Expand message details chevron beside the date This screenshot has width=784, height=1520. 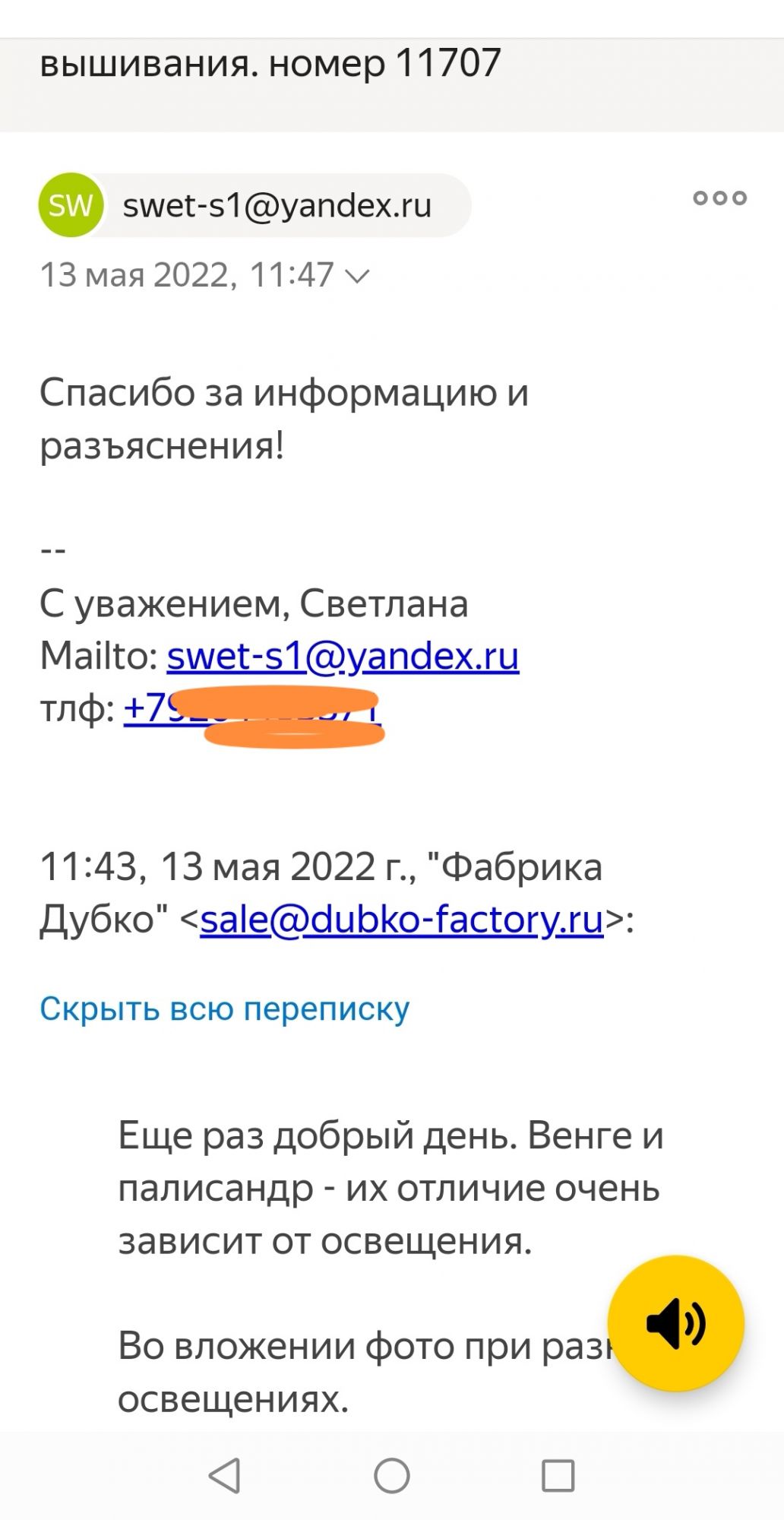pos(357,276)
